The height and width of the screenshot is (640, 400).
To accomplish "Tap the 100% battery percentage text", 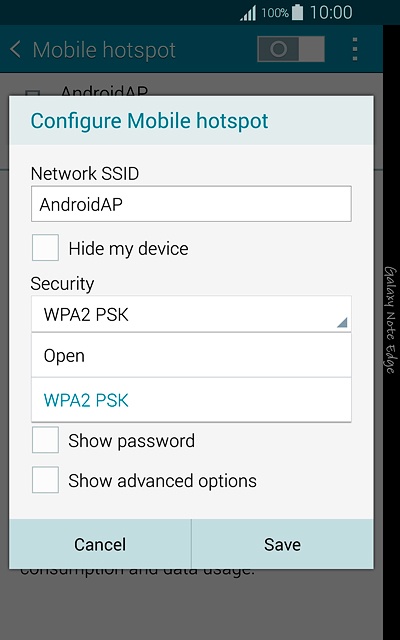I will pos(275,13).
